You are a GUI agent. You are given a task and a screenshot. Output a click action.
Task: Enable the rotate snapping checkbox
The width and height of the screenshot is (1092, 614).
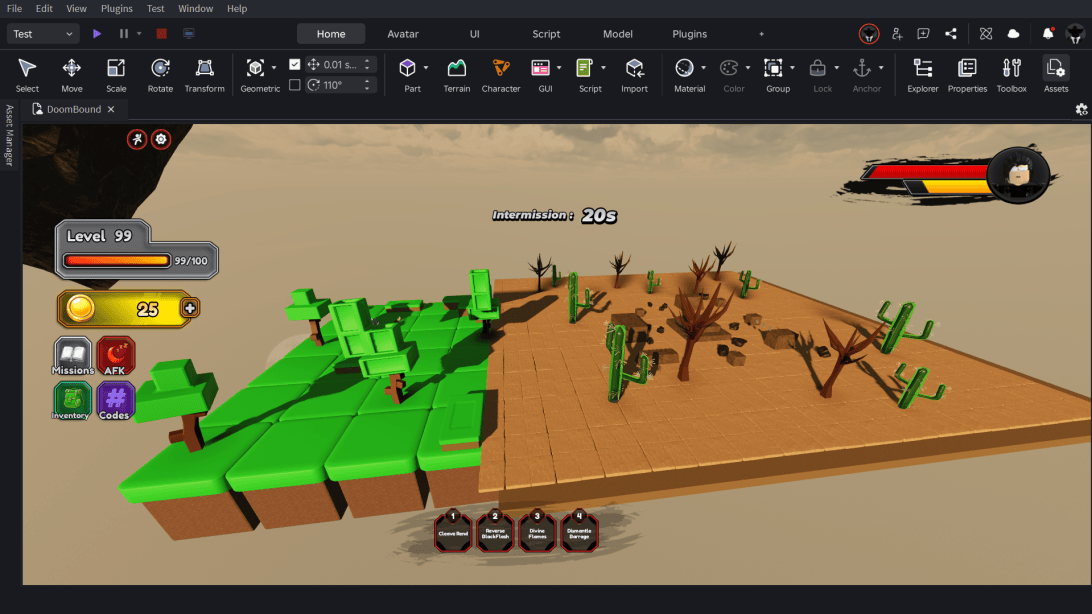(x=295, y=84)
